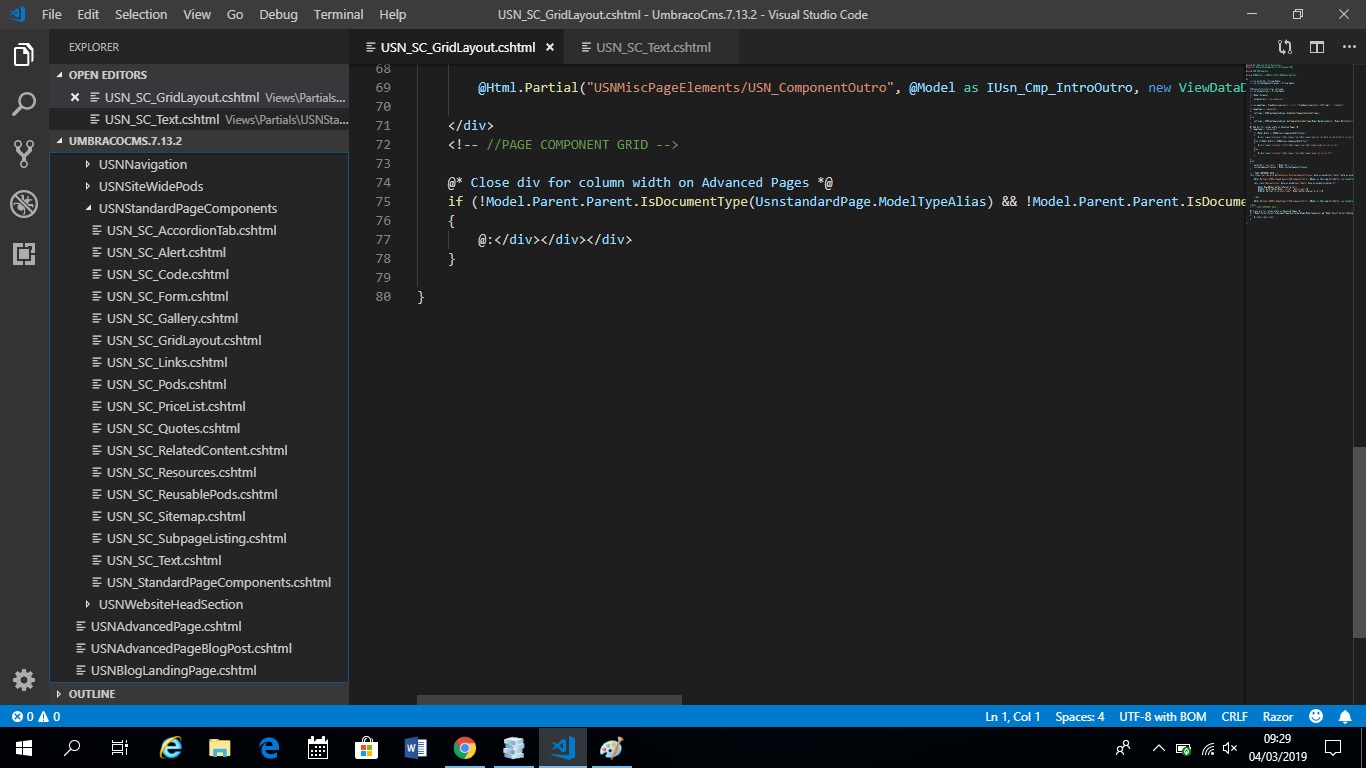
Task: Open USN_SC_Sitemap.cshtml file
Action: coord(176,516)
